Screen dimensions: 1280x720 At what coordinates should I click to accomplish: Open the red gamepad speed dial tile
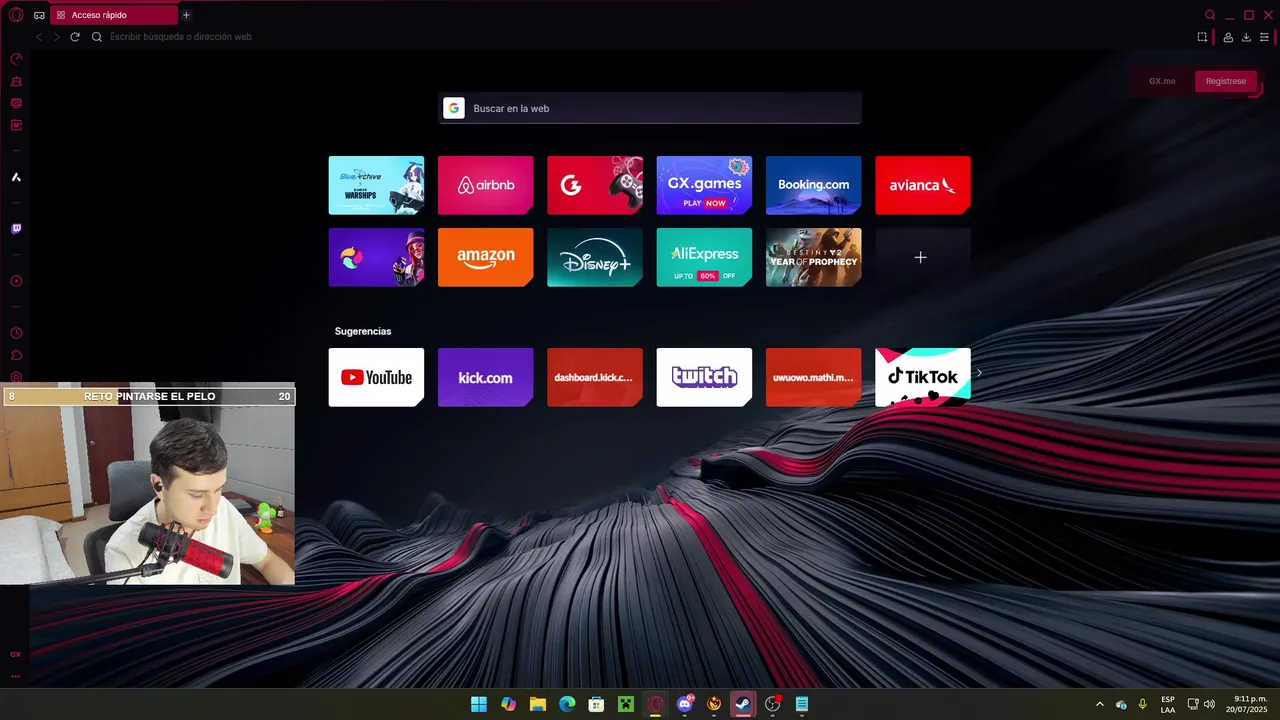click(594, 185)
